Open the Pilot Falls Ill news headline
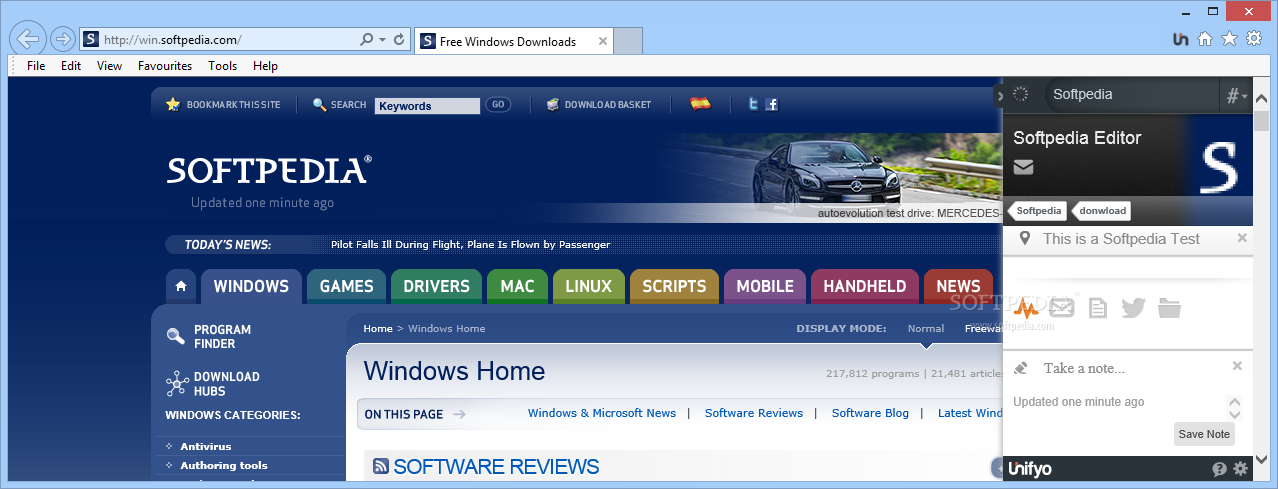The width and height of the screenshot is (1278, 489). coord(470,244)
